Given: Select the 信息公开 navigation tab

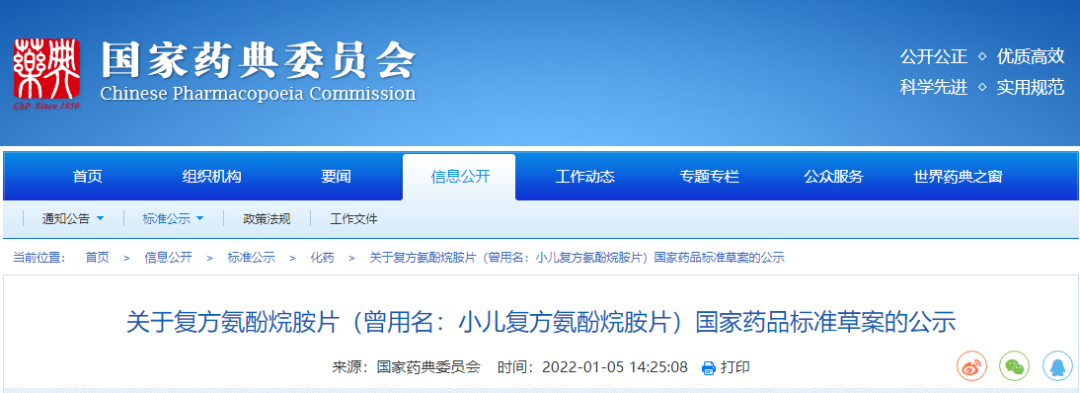Looking at the screenshot, I should (459, 177).
